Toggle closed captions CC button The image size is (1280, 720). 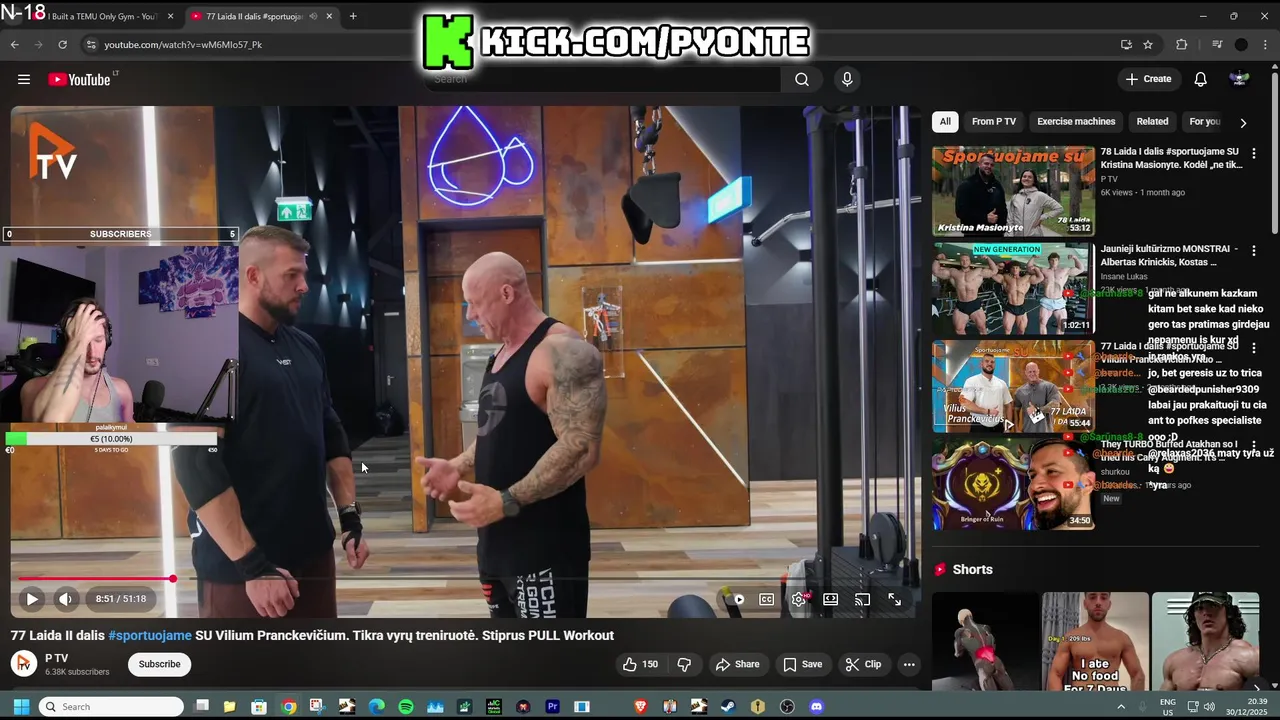pos(766,599)
